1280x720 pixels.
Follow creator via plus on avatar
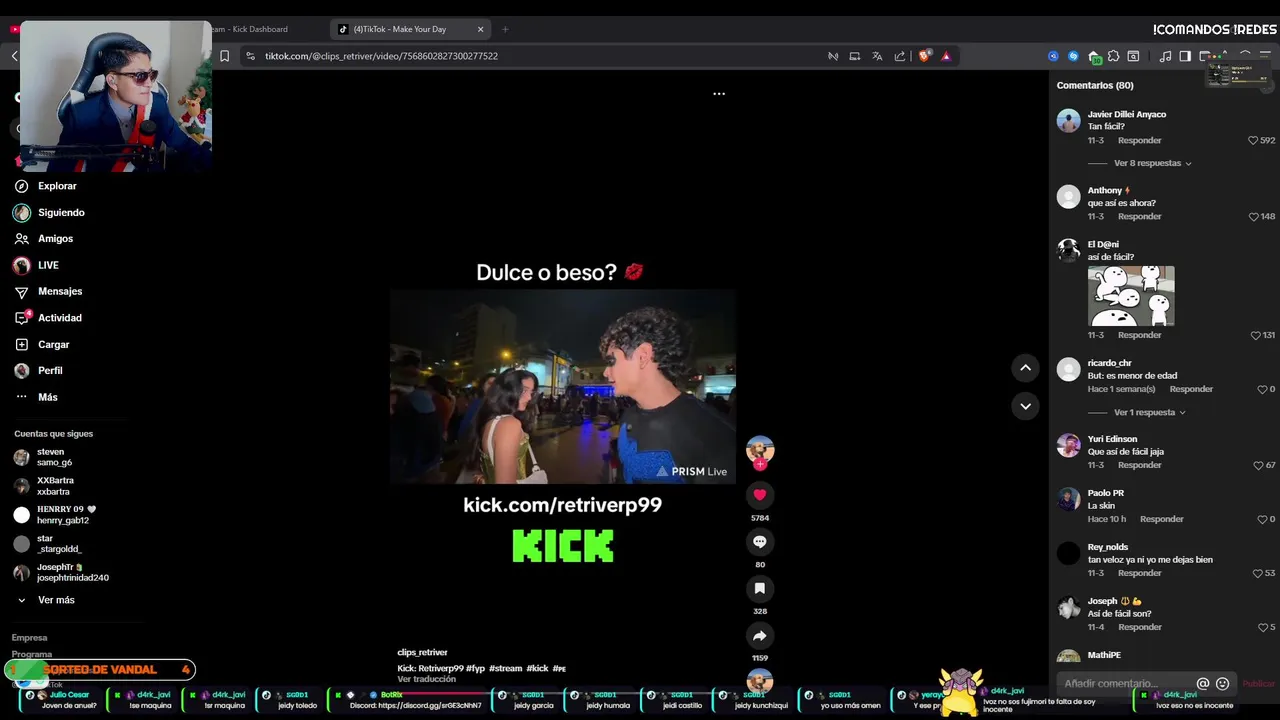coord(760,465)
